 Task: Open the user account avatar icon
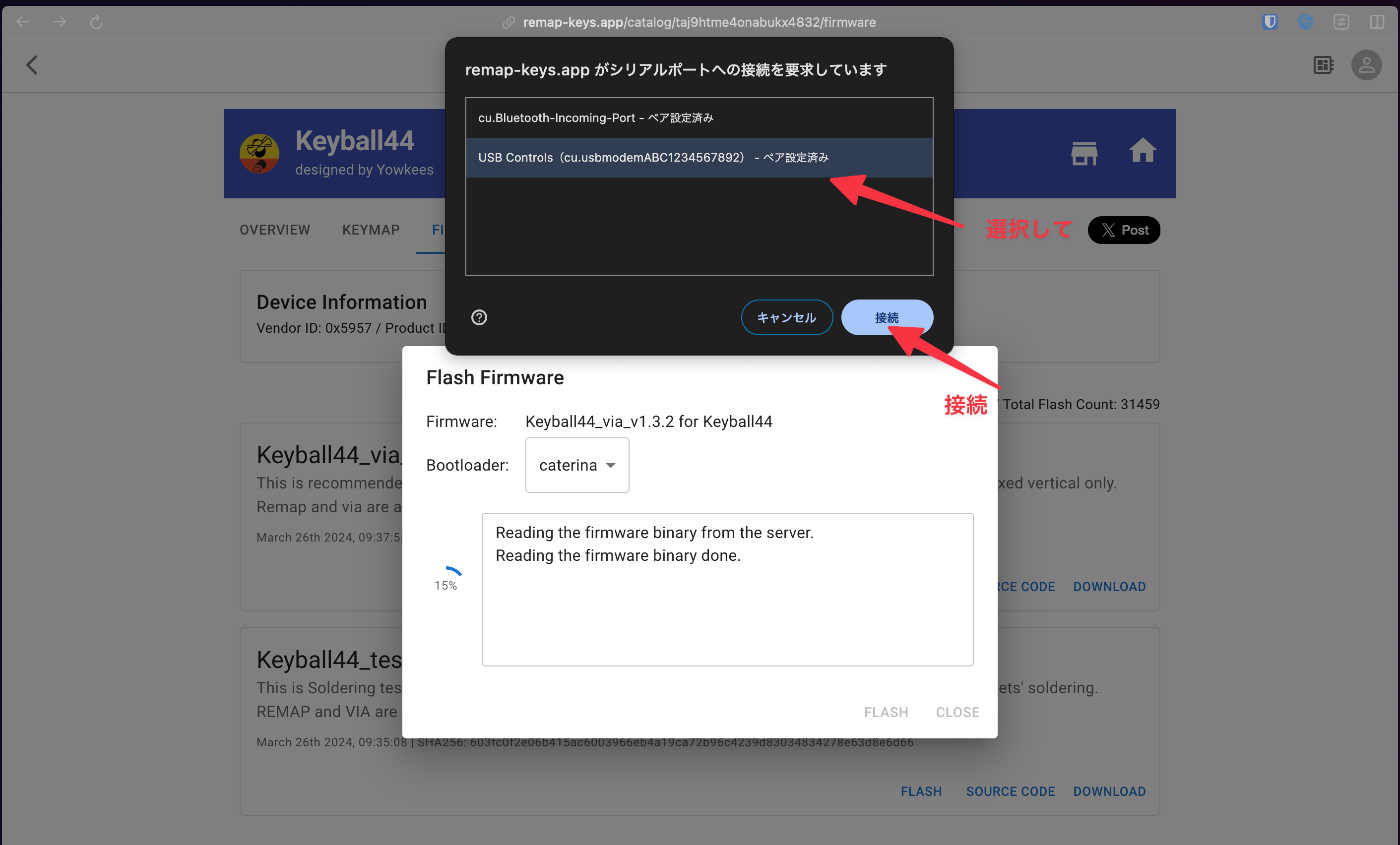click(x=1366, y=65)
